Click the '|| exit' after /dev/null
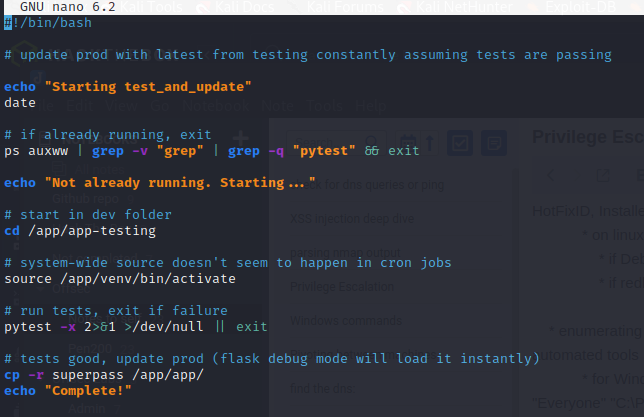Screen dimensions: 644x417 point(242,327)
